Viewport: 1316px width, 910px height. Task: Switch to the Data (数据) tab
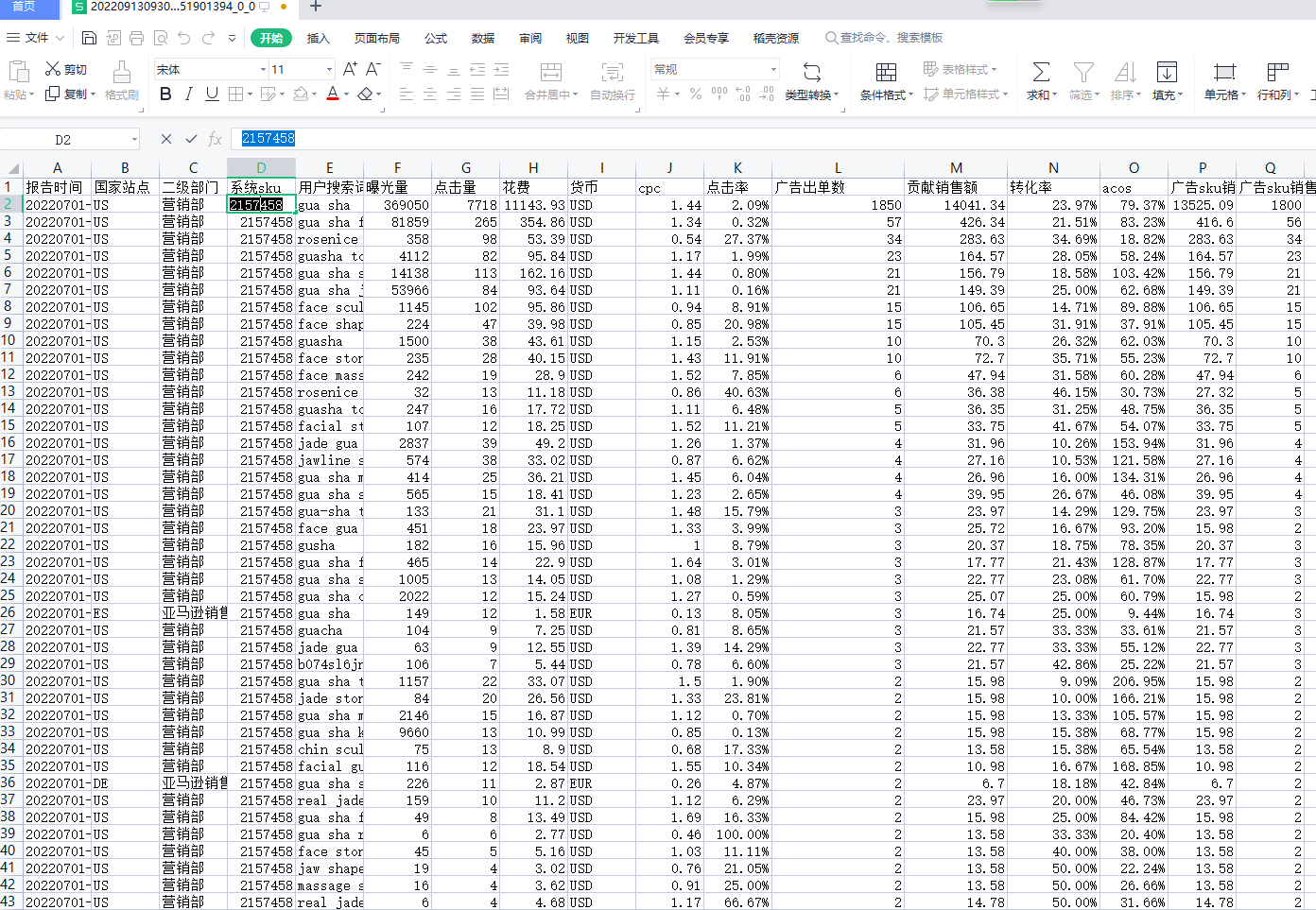pyautogui.click(x=483, y=38)
